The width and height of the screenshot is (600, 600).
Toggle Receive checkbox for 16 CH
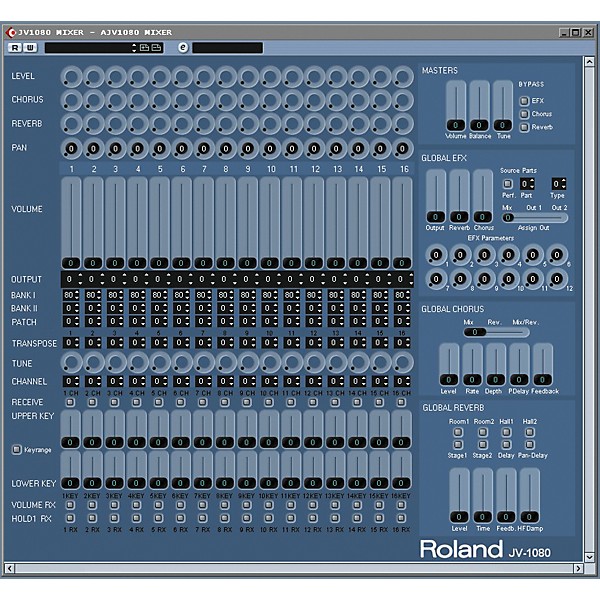401,402
